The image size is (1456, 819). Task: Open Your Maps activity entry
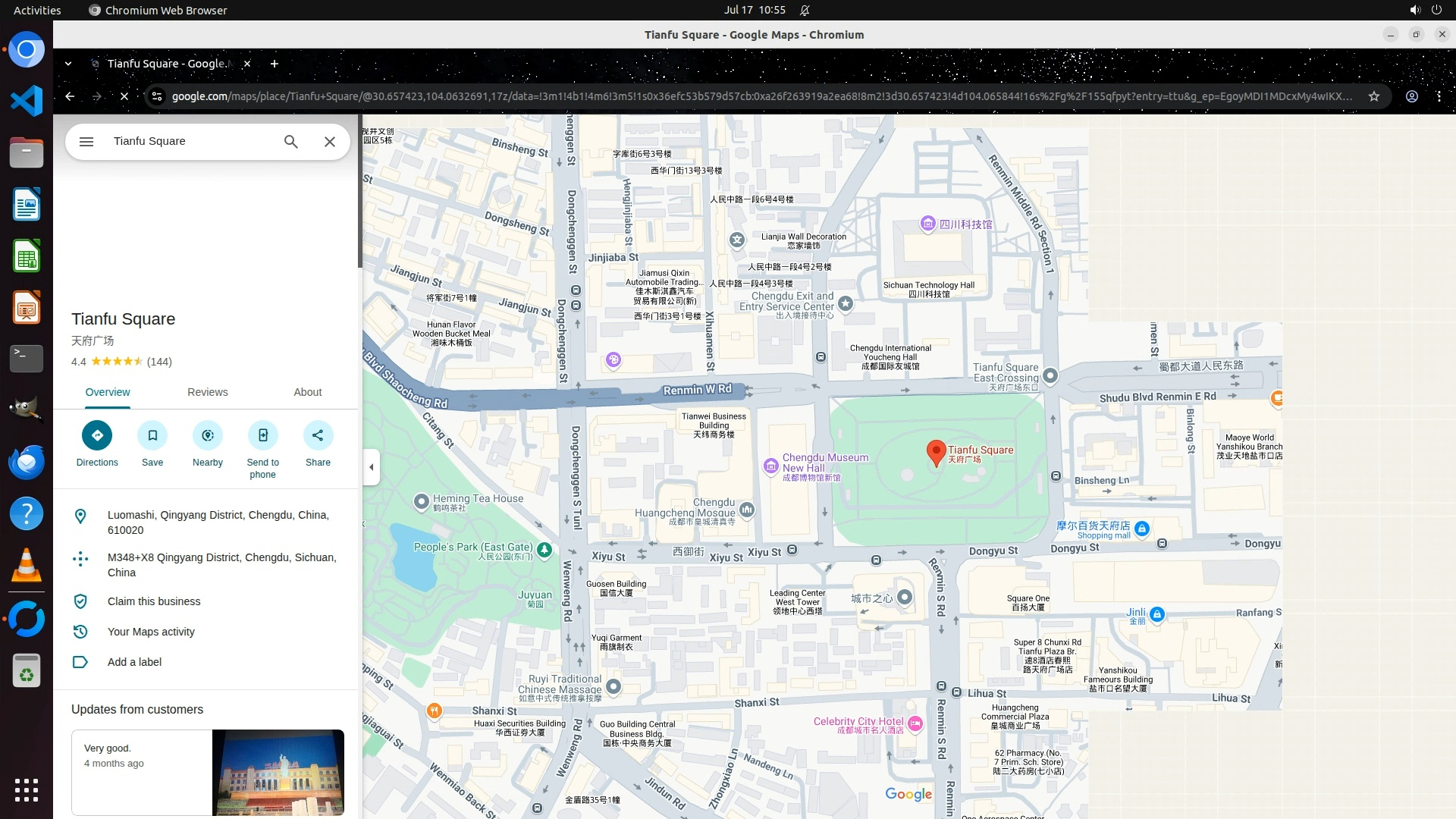tap(151, 632)
